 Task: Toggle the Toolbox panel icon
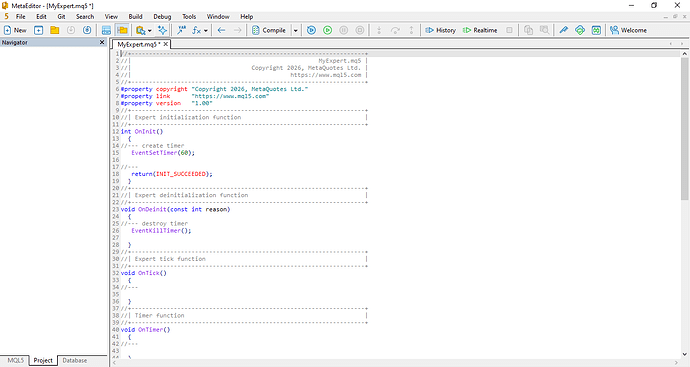106,30
